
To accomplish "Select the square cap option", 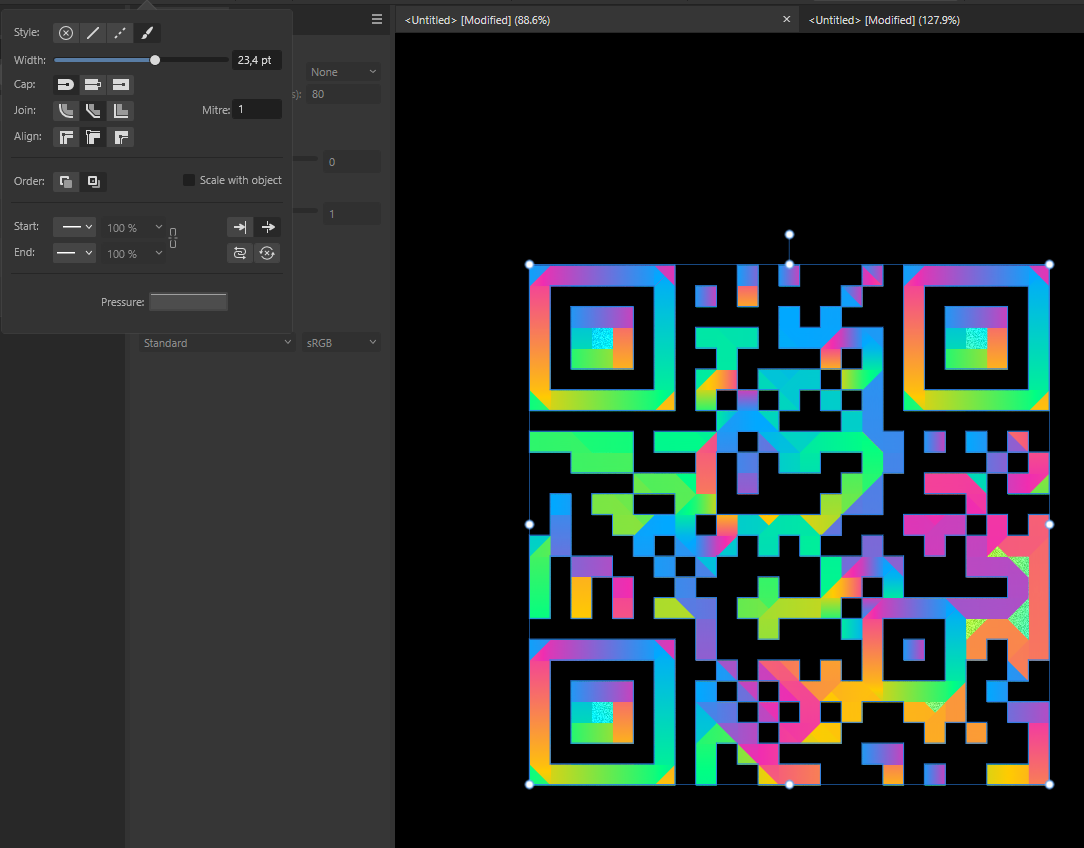I will 120,85.
